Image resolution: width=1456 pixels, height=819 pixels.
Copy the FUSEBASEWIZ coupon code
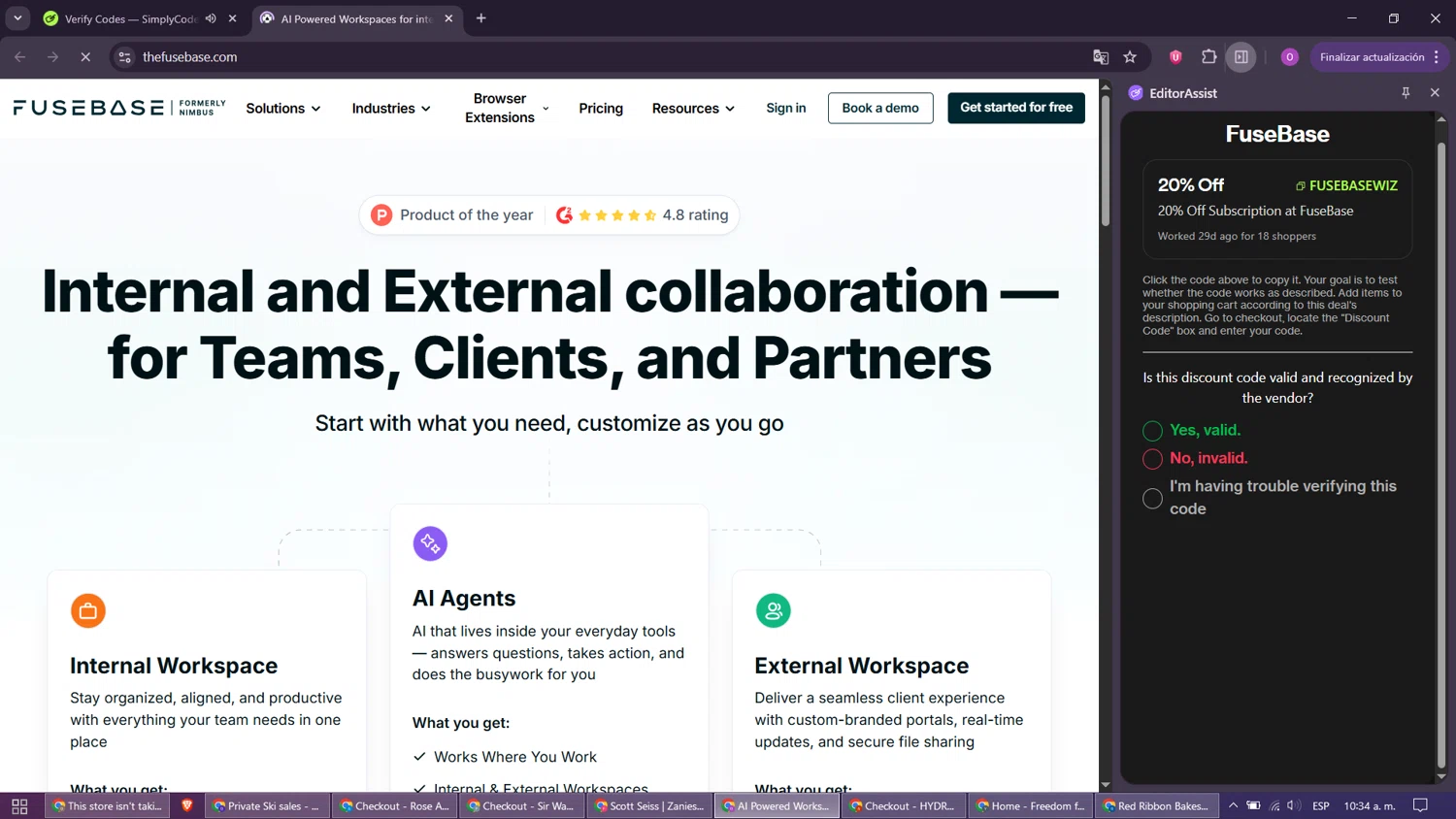coord(1346,185)
